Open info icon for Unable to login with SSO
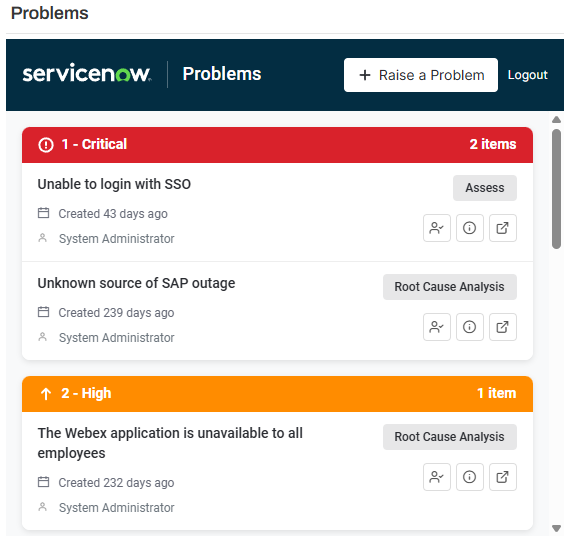This screenshot has width=575, height=551. [469, 228]
